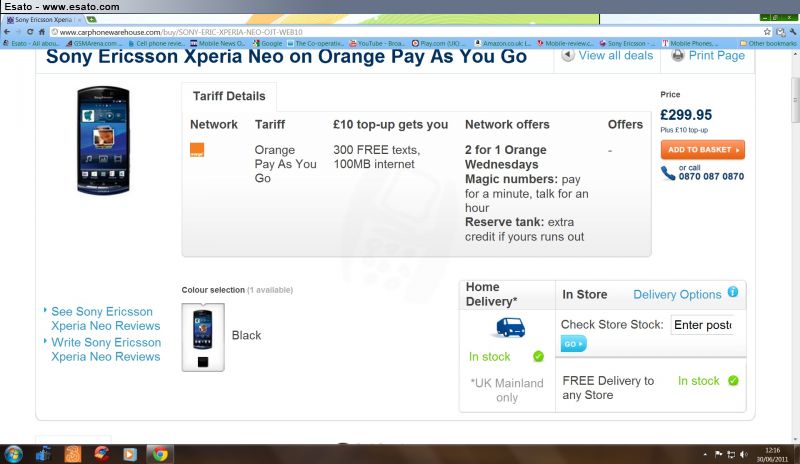The width and height of the screenshot is (800, 464).
Task: Open a new tab with the plus button
Action: tap(91, 19)
